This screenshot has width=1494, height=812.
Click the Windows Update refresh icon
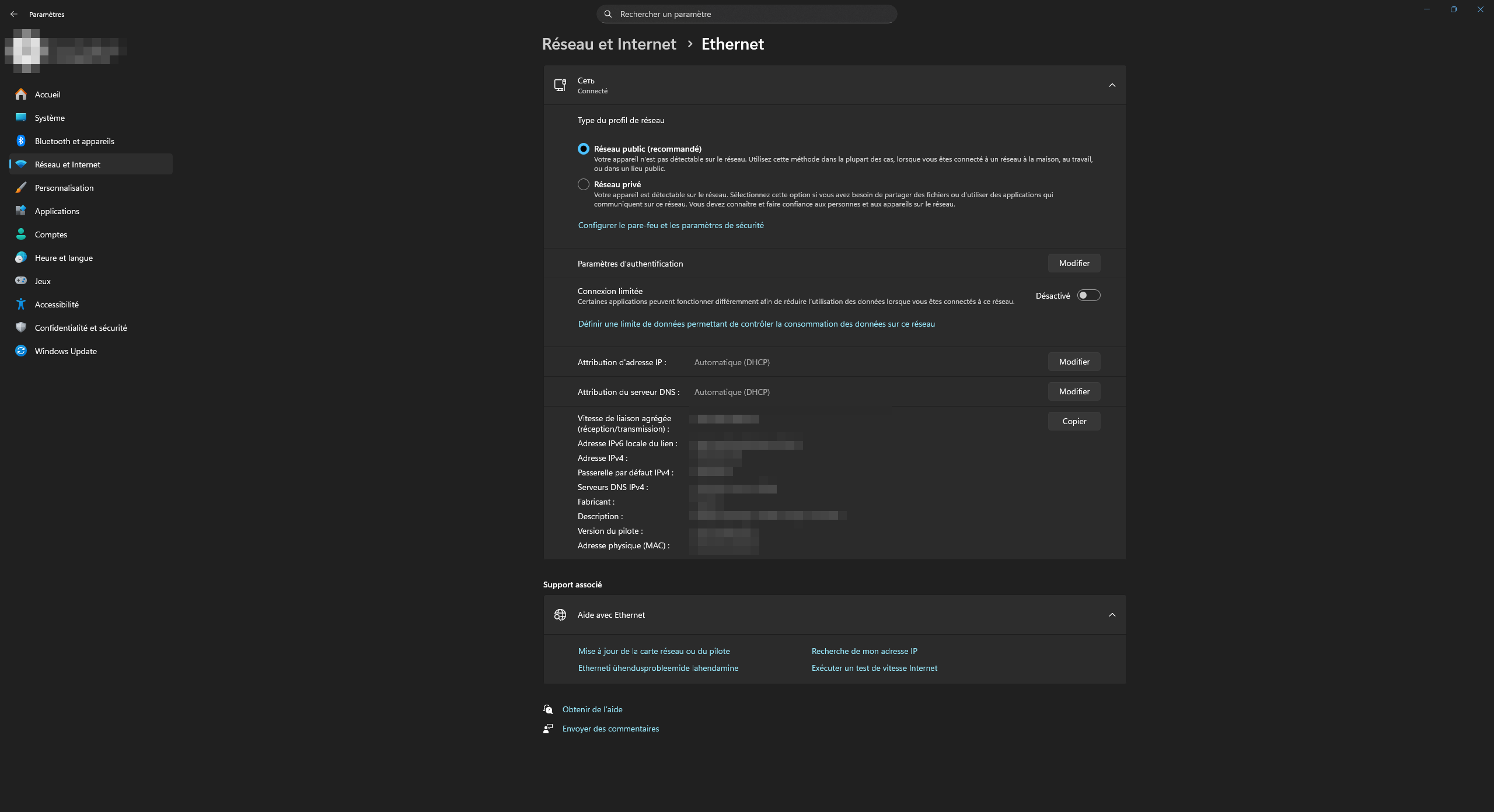click(21, 351)
